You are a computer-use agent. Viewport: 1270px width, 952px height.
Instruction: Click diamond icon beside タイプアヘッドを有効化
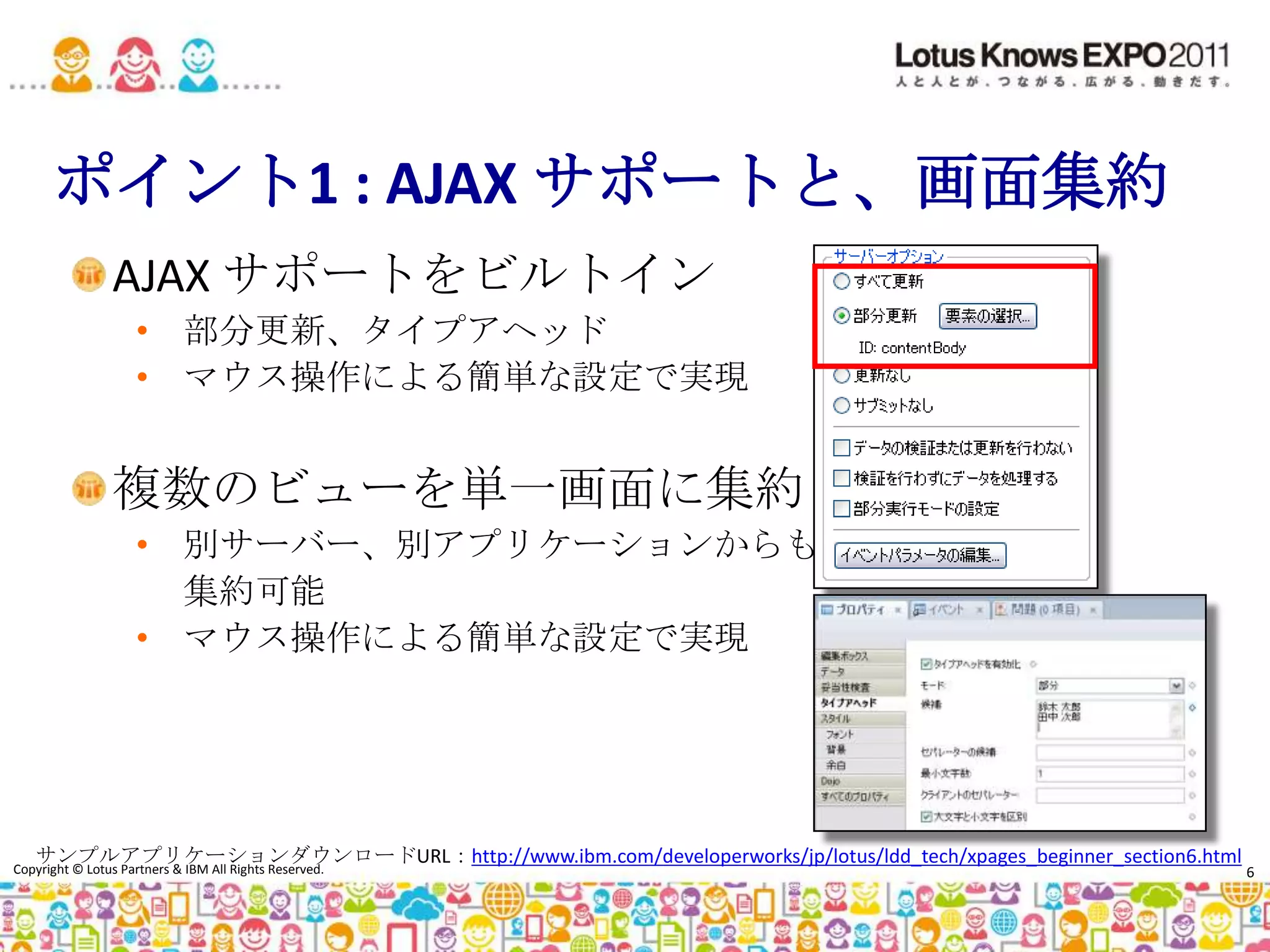(x=1033, y=664)
